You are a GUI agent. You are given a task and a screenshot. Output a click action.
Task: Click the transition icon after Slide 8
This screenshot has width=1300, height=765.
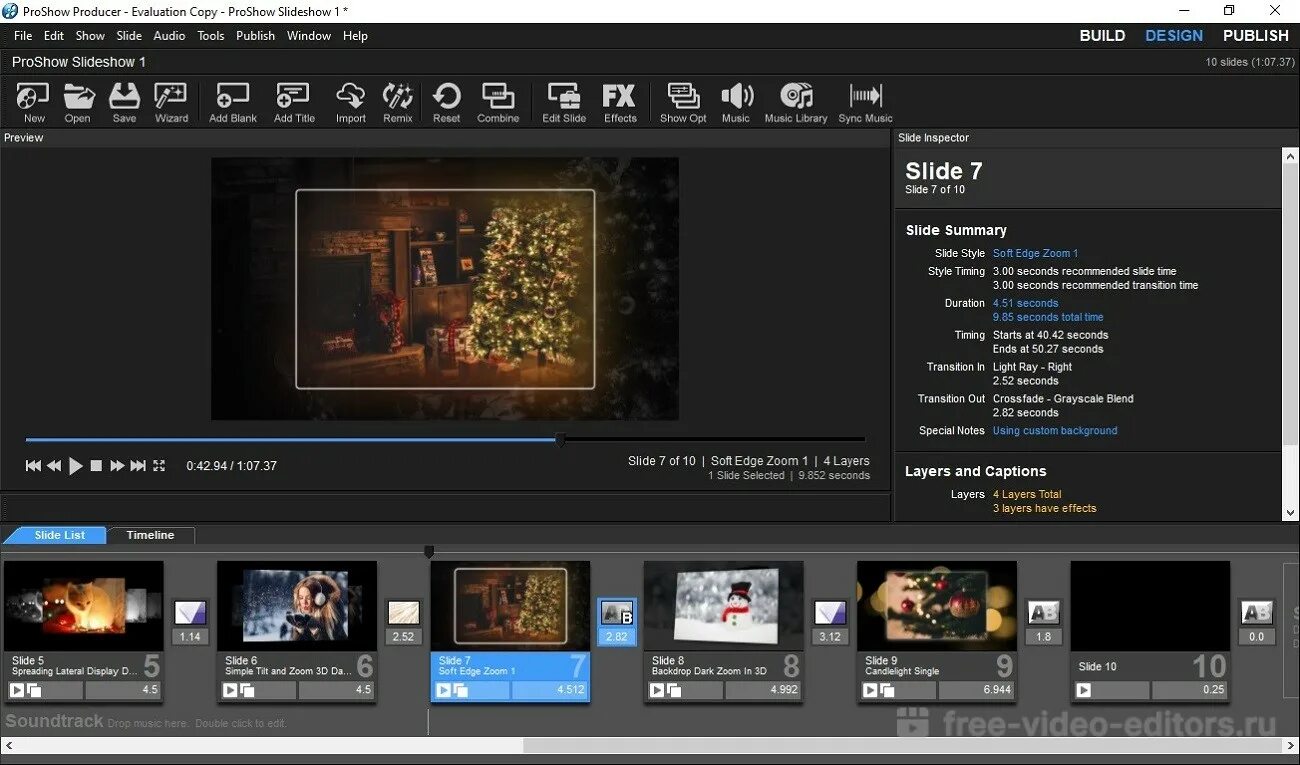pos(830,612)
